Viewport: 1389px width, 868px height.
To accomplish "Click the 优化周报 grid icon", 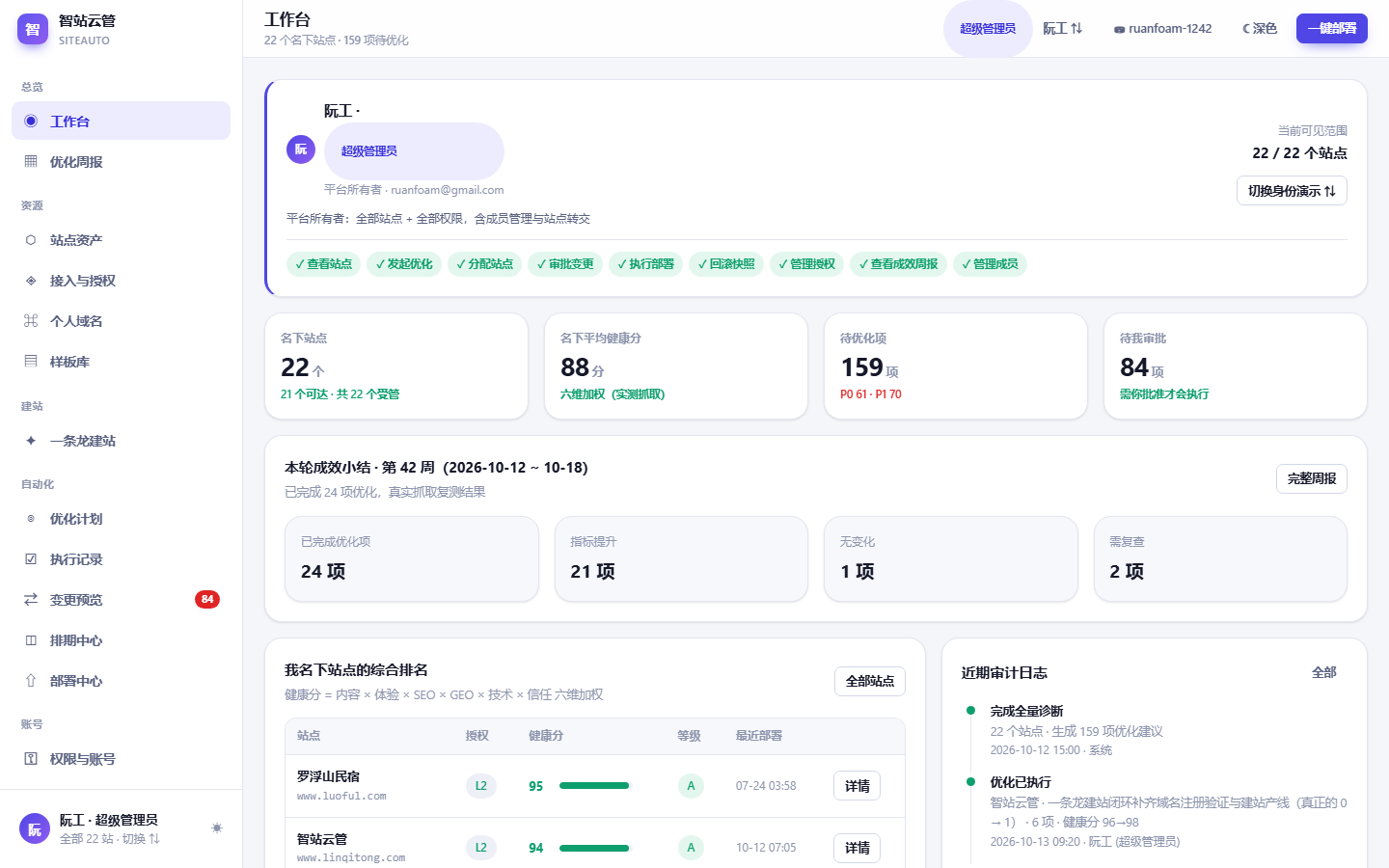I will 31,162.
